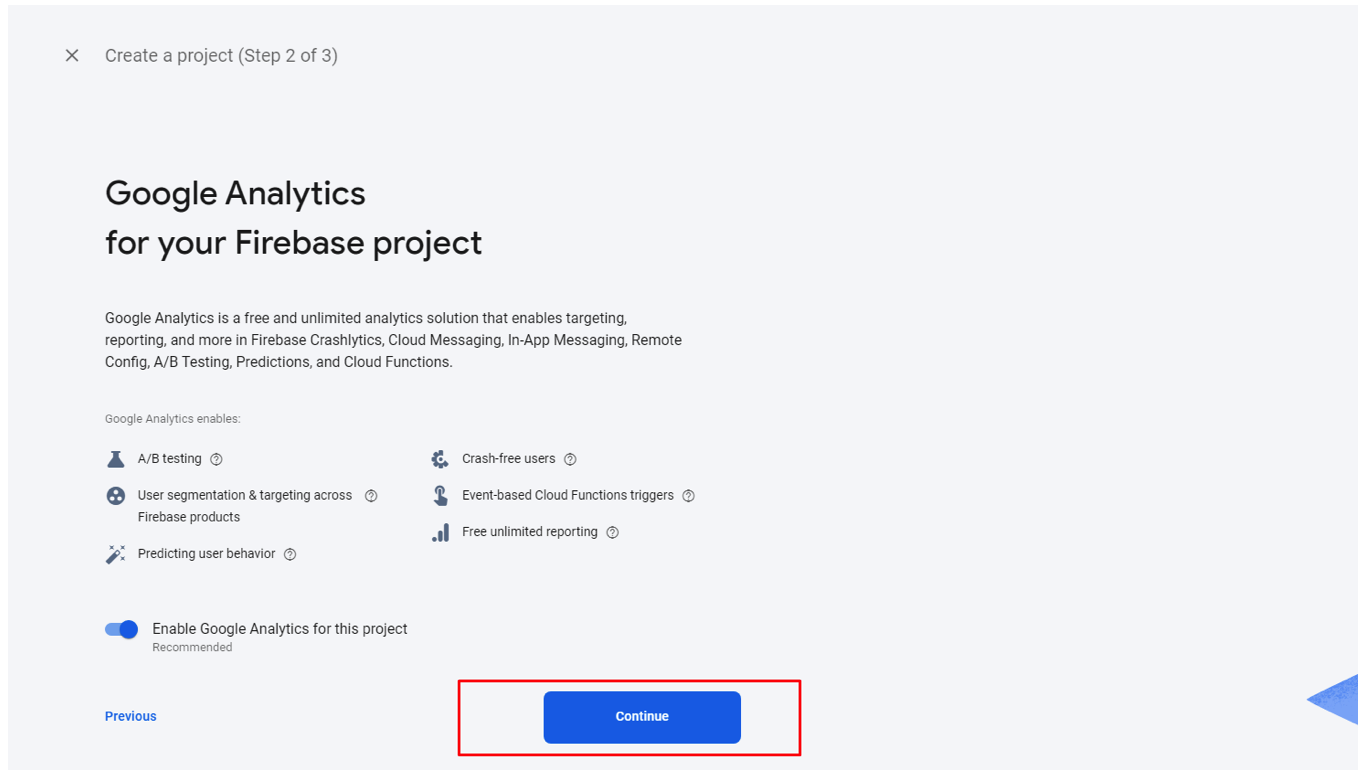The image size is (1368, 776).
Task: Open help for Predicting user behavior
Action: (x=290, y=554)
